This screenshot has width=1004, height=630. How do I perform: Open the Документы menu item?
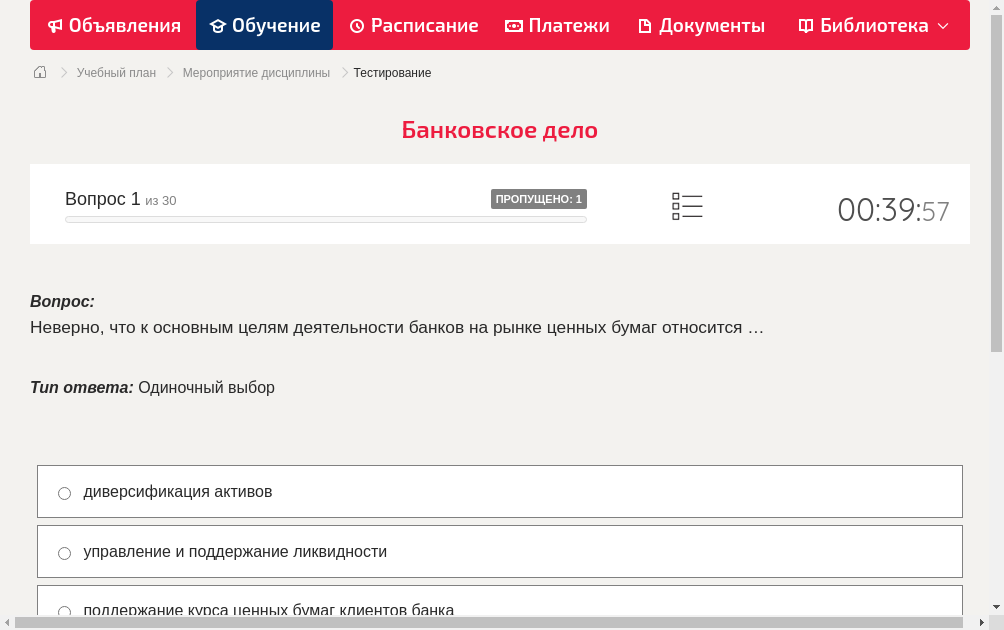pos(700,25)
